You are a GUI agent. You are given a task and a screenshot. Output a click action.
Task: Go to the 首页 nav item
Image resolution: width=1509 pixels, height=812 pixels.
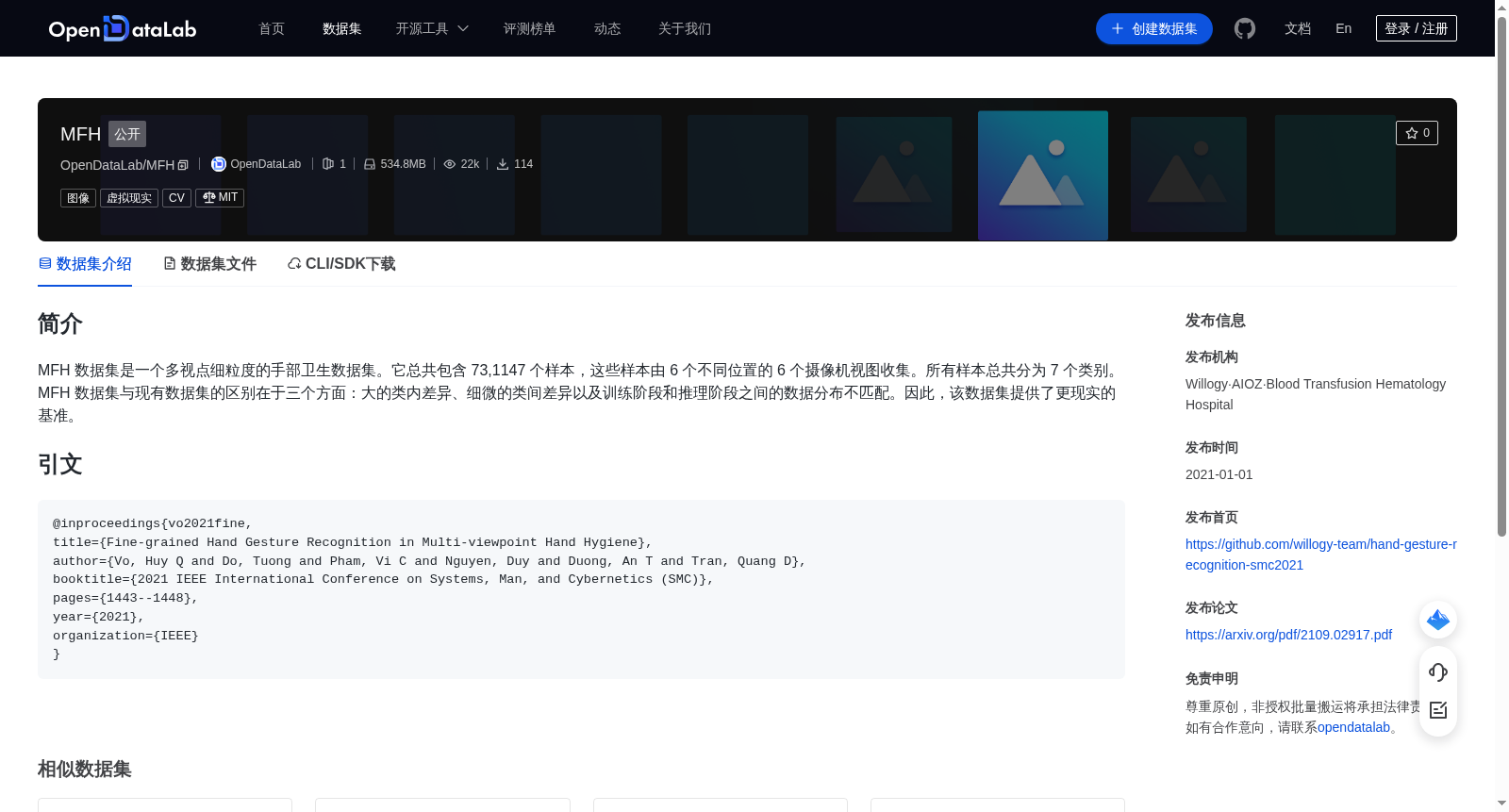[272, 28]
